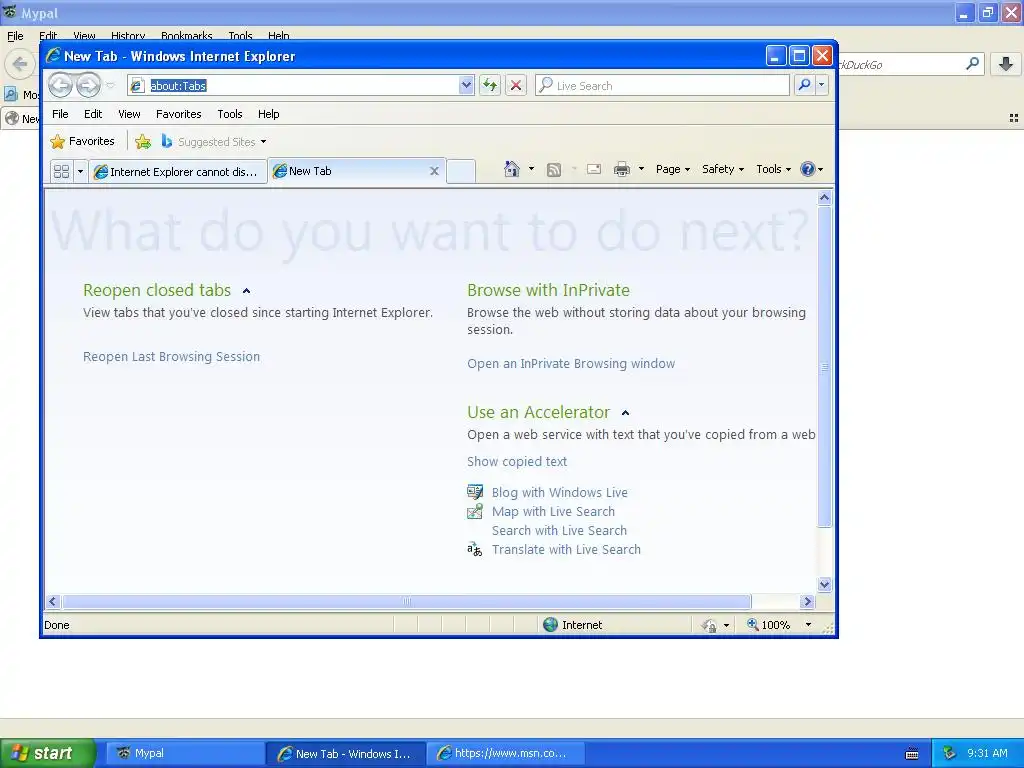Click the Translate with Live Search icon
Image resolution: width=1024 pixels, height=768 pixels.
[475, 549]
